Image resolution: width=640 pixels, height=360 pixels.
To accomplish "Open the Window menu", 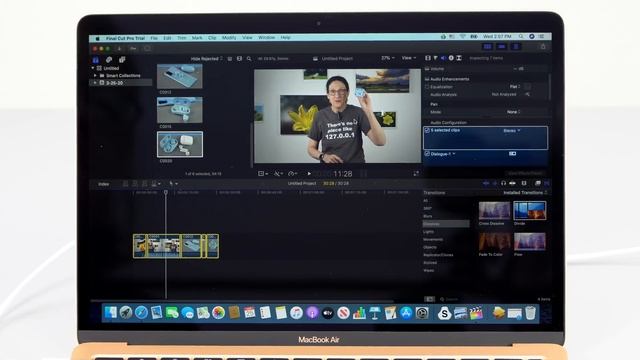I will click(x=267, y=38).
